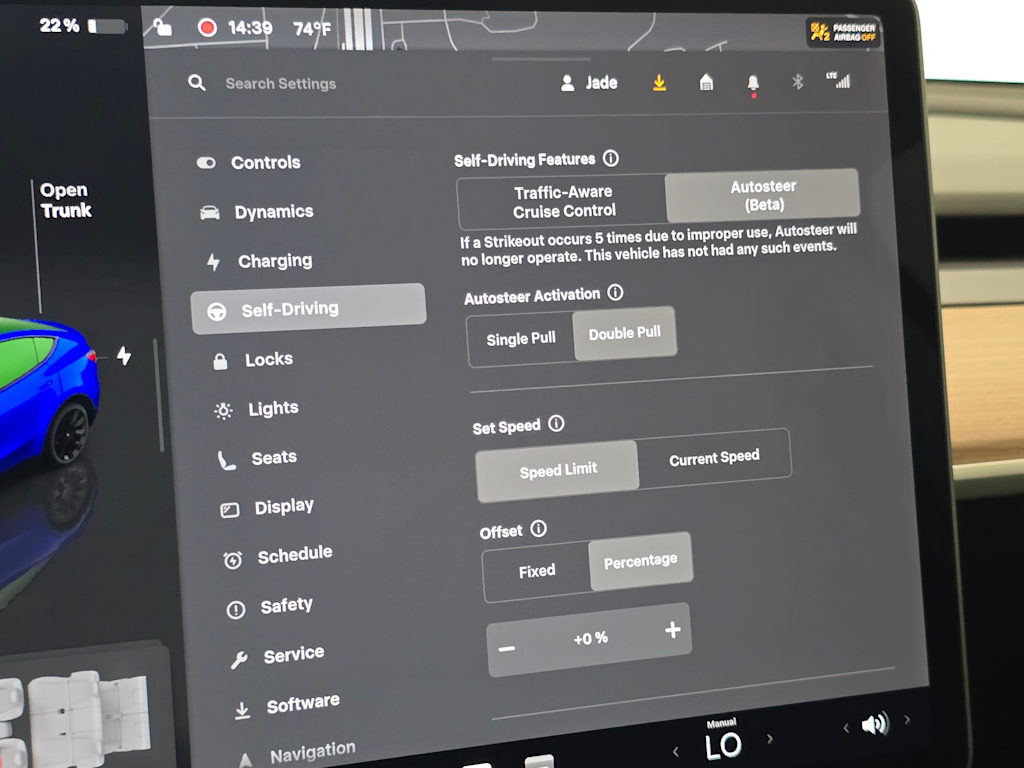Tap the LTE signal strength icon
The image size is (1024, 768).
839,80
